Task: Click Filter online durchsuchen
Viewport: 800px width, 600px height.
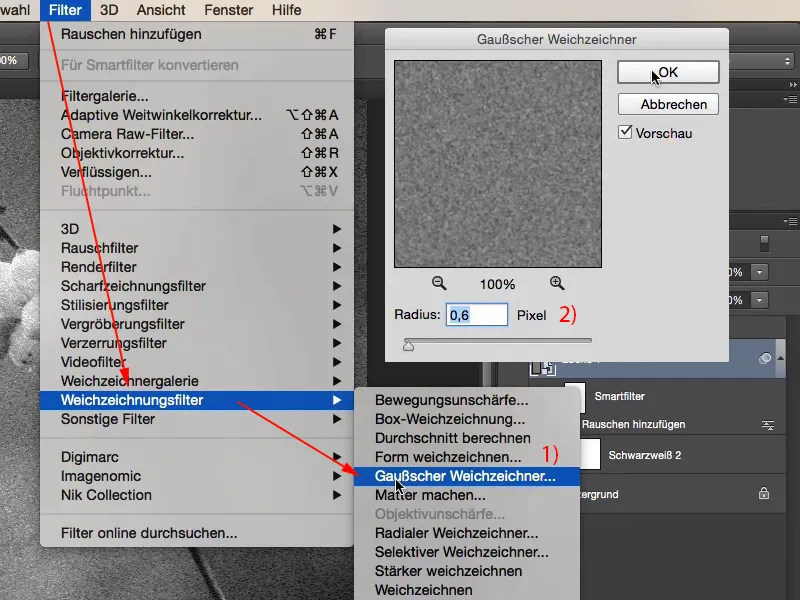Action: [x=196, y=533]
